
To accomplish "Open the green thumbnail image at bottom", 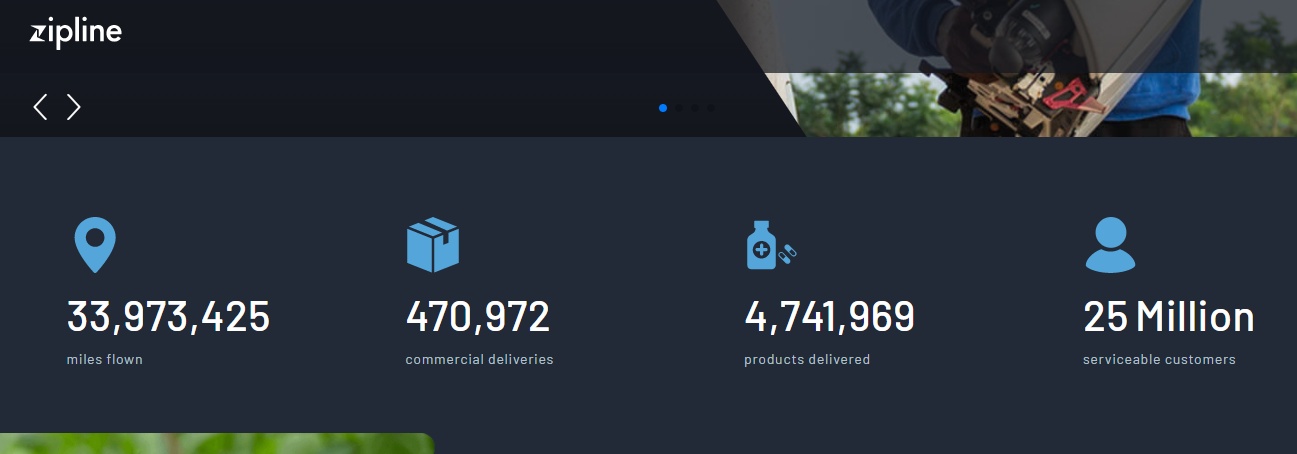I will (x=217, y=443).
